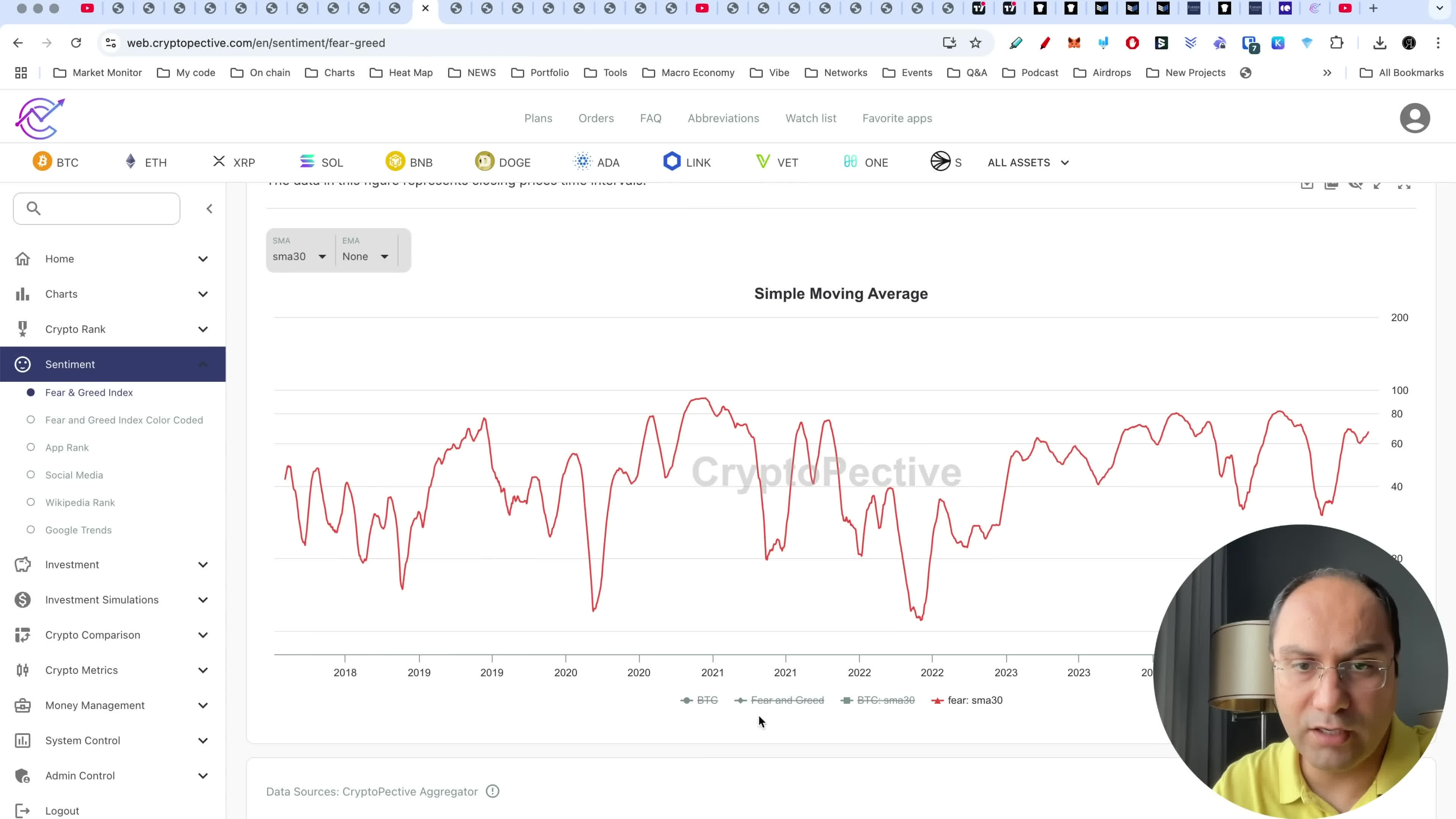Screen dimensions: 1456x819
Task: Bookmark this page with star icon
Action: pos(976,43)
